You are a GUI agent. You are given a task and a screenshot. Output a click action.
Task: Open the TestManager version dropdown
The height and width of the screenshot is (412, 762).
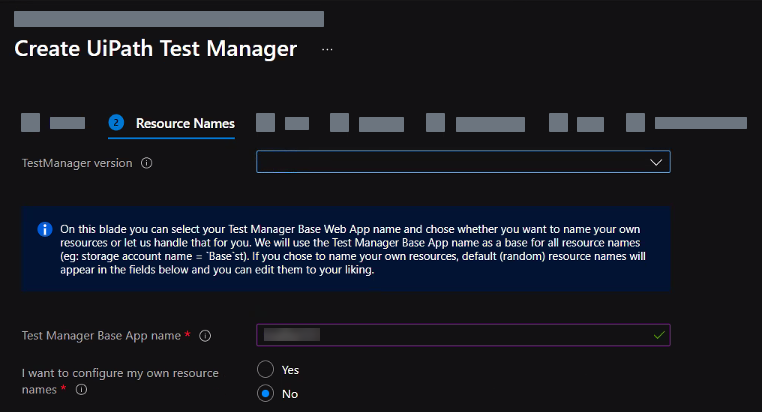(x=463, y=162)
